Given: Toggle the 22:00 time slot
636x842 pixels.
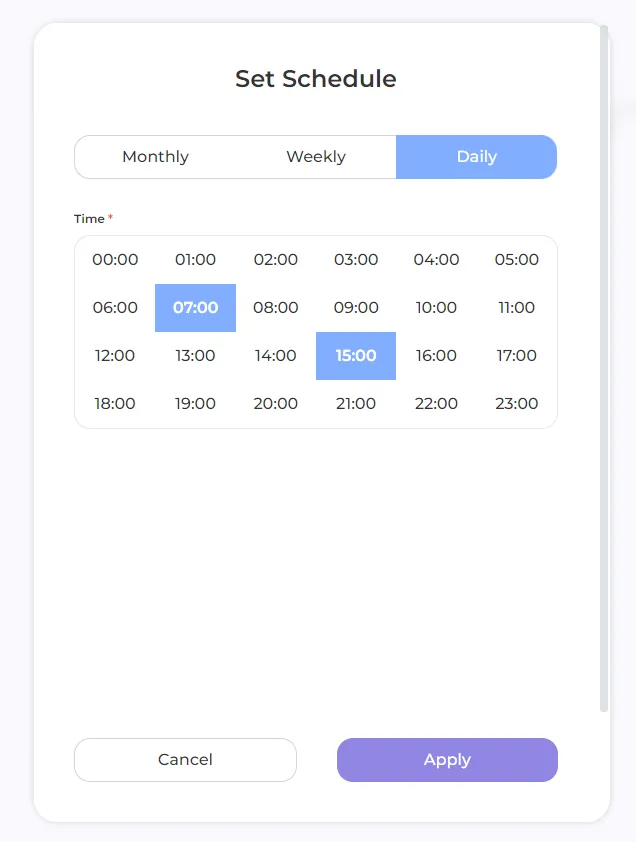Looking at the screenshot, I should (436, 404).
